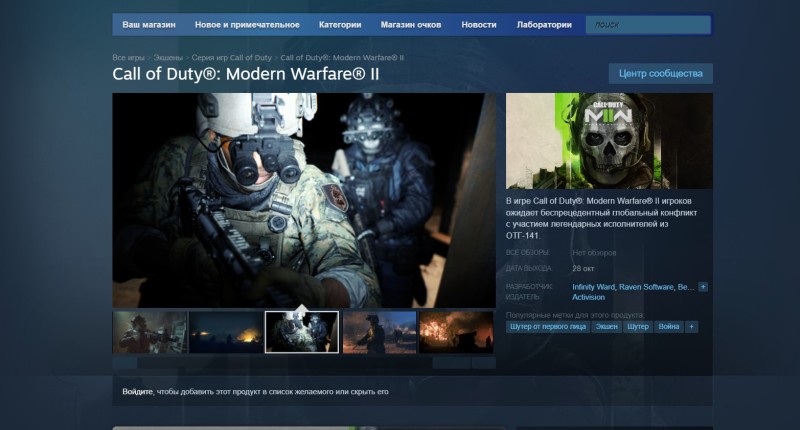Open main night-vision soldiers screenshot
This screenshot has width=800, height=430.
point(304,200)
